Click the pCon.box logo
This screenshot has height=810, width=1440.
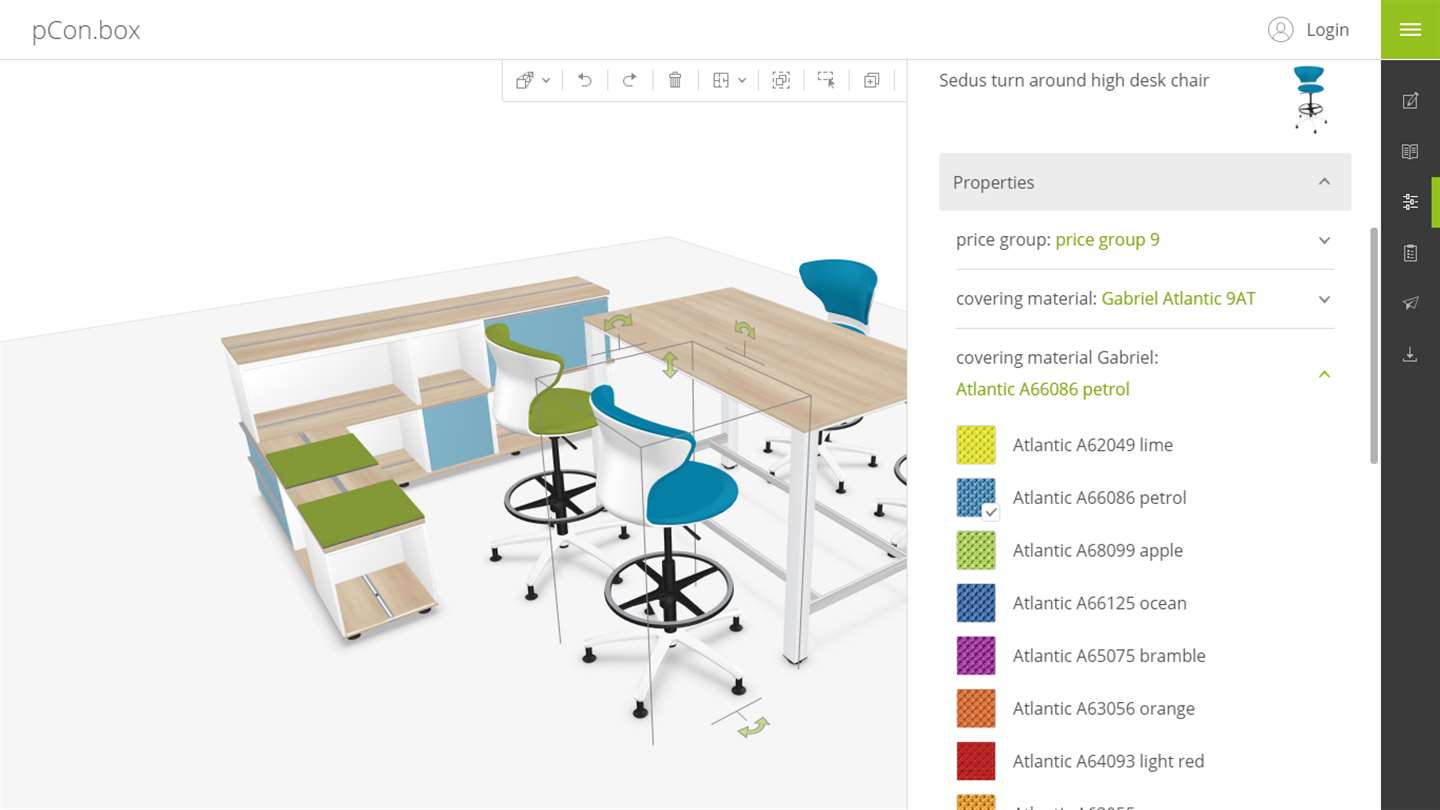point(86,30)
